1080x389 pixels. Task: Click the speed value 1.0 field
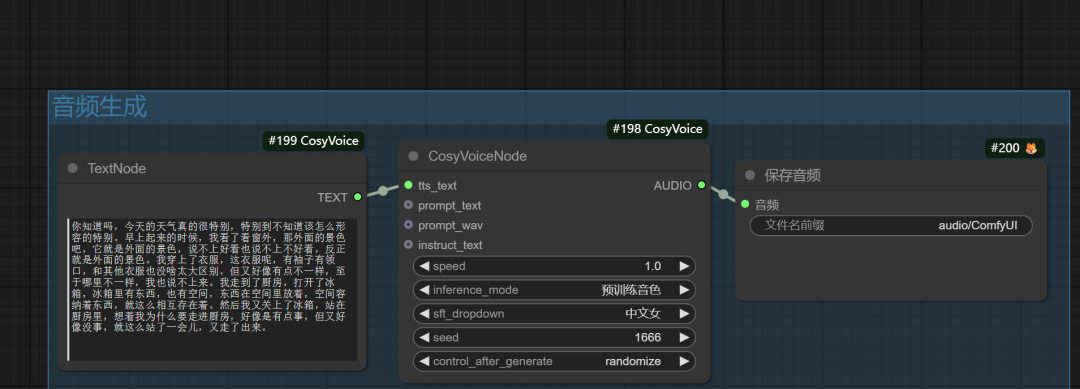point(554,266)
